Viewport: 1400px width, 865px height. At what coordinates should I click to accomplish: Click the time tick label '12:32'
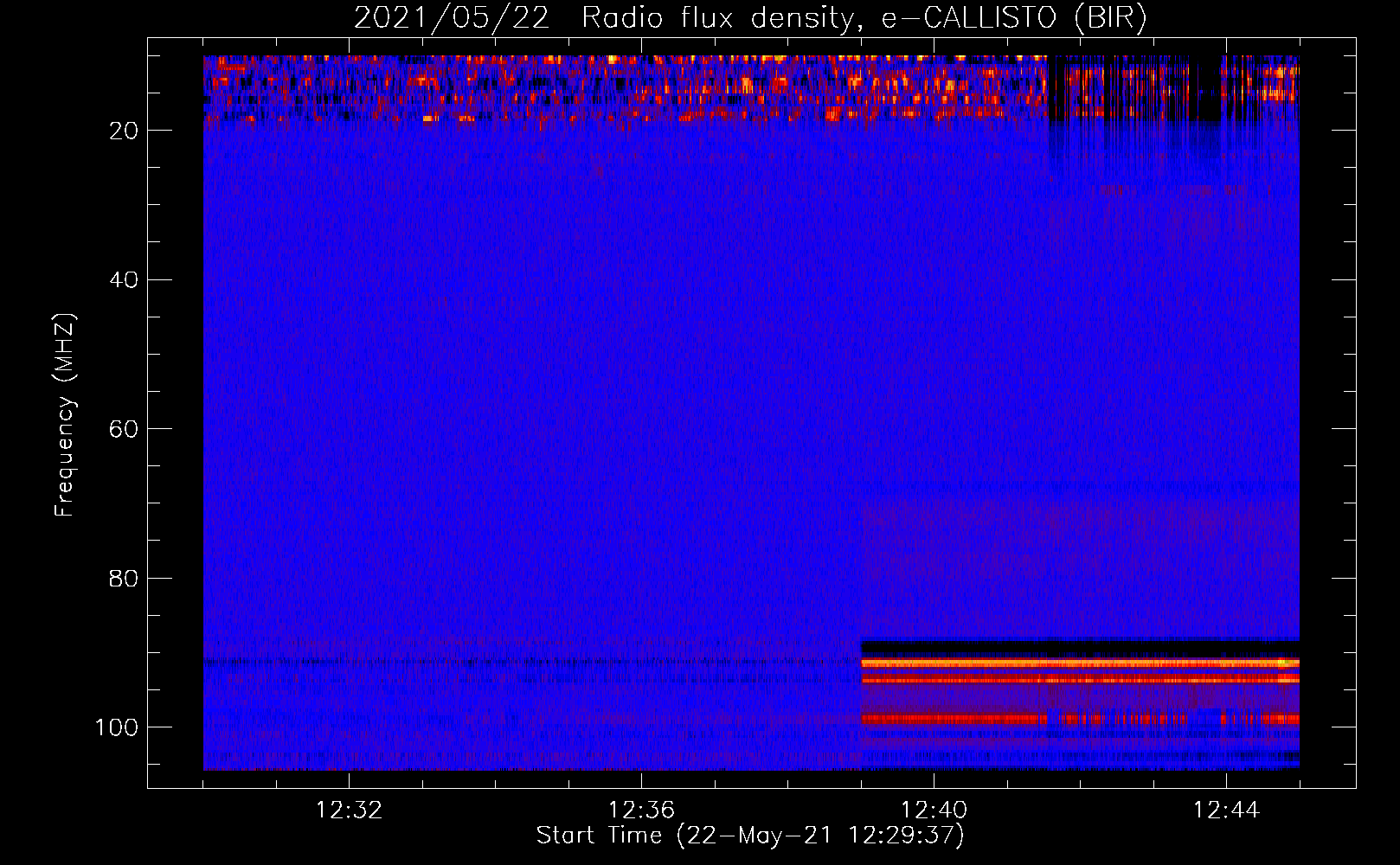(x=349, y=811)
